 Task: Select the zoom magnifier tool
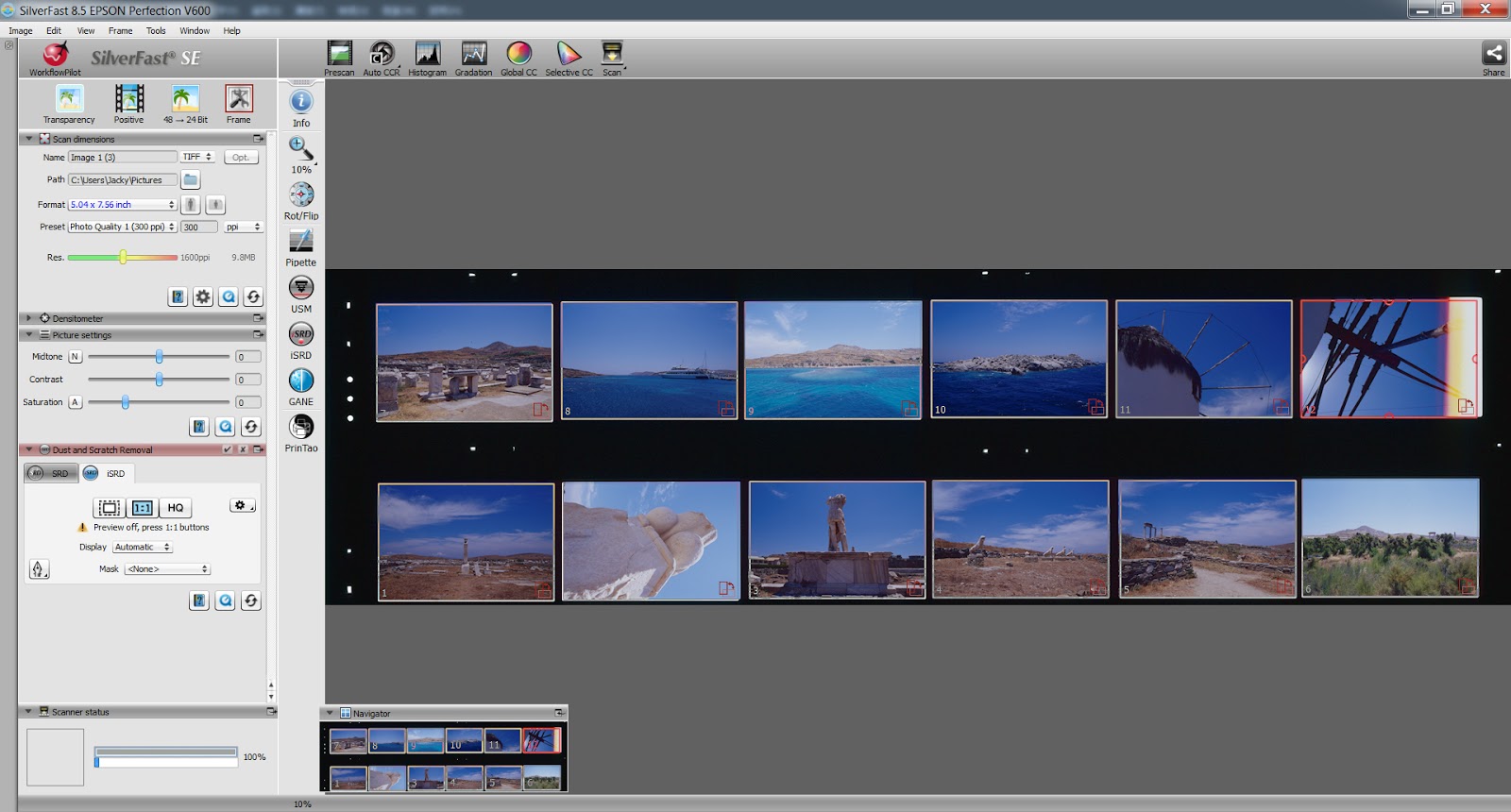pos(301,154)
